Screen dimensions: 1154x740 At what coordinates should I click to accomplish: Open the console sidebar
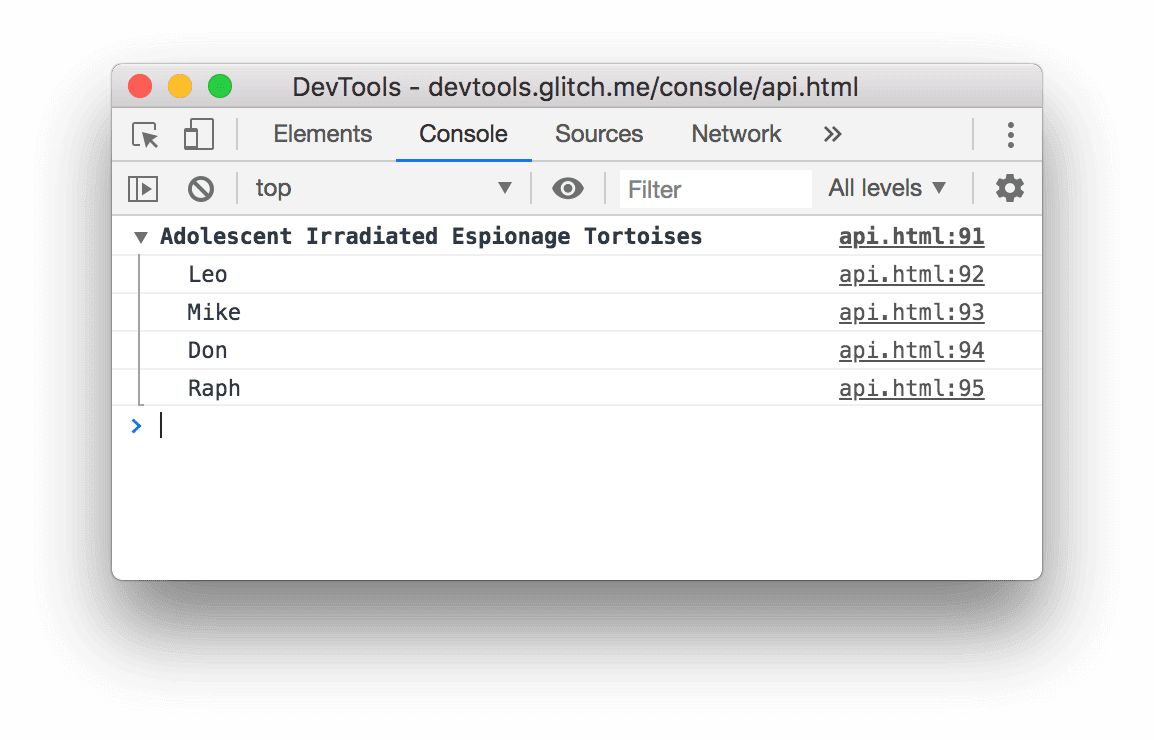pos(143,188)
